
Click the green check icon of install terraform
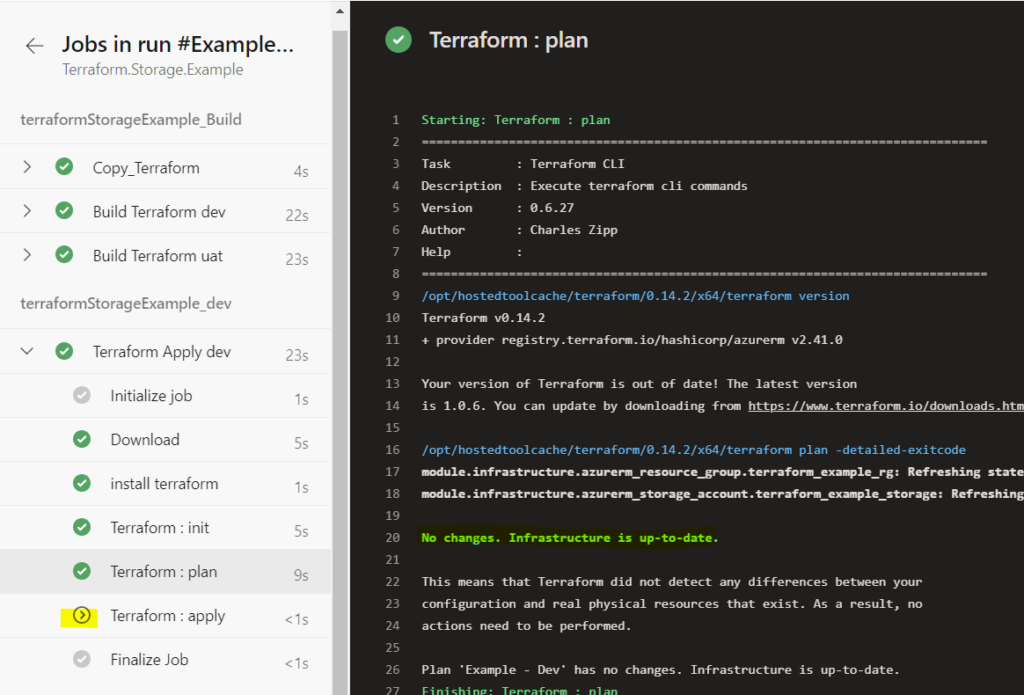point(82,483)
